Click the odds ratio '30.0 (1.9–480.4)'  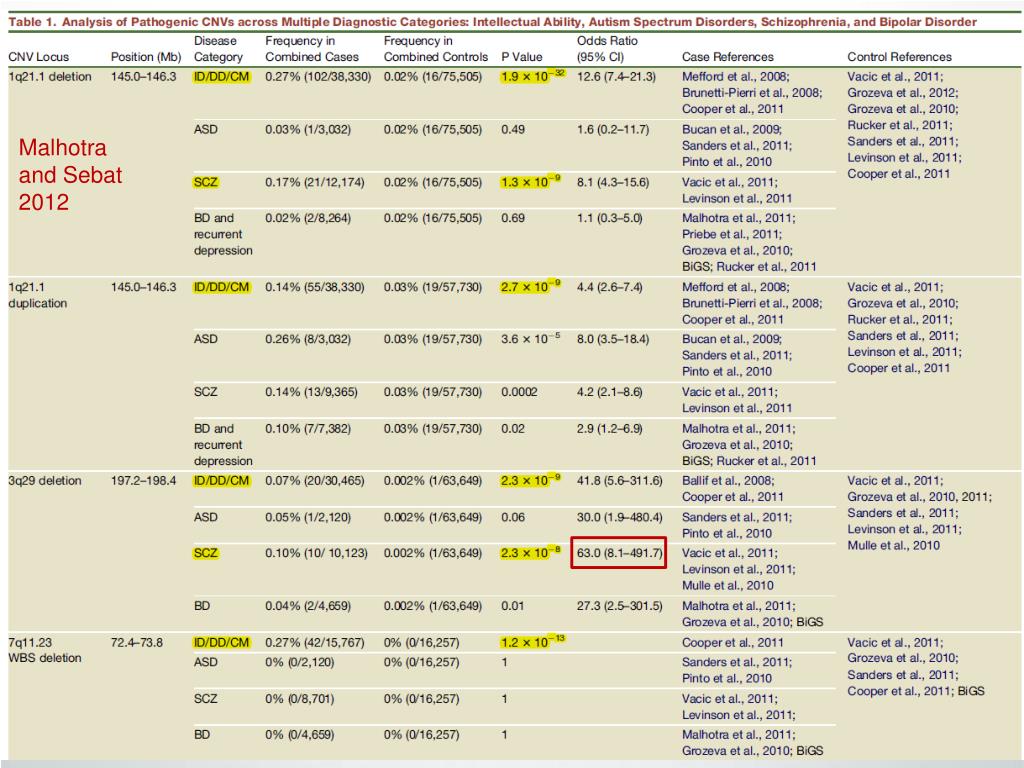point(619,517)
